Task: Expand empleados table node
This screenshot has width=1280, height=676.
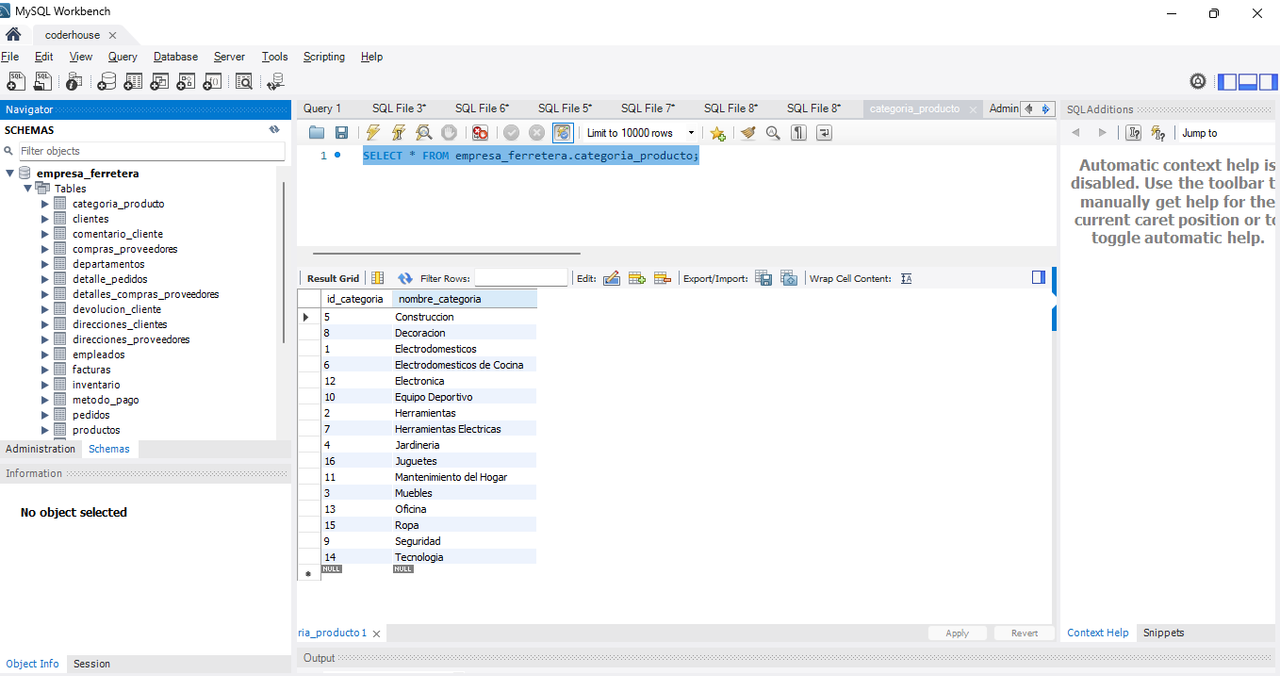Action: (45, 355)
